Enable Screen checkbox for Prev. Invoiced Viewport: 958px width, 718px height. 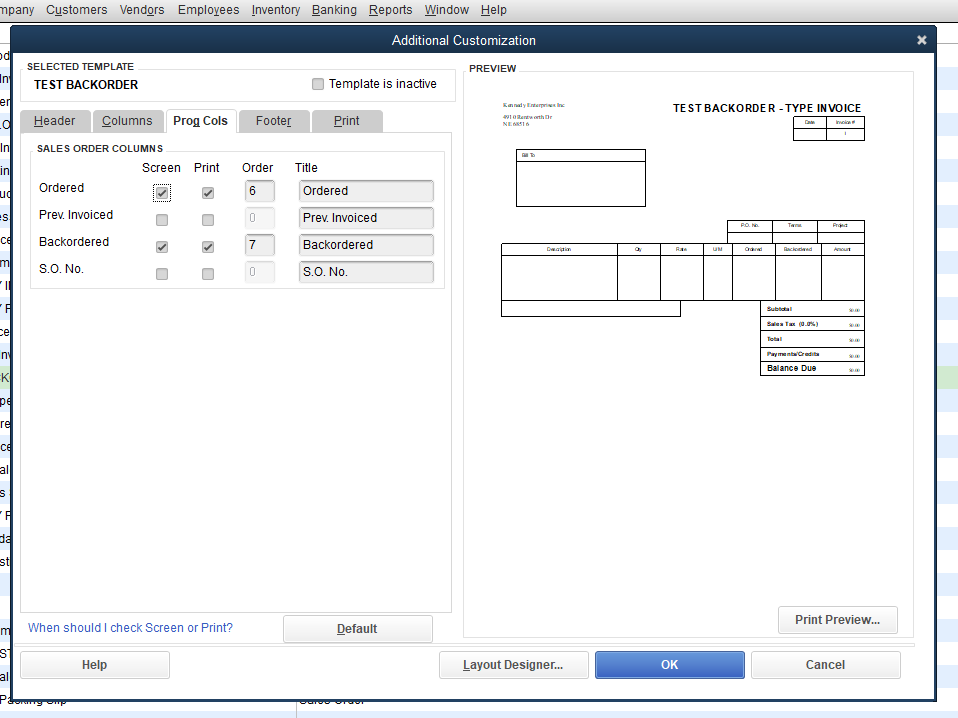tap(161, 219)
